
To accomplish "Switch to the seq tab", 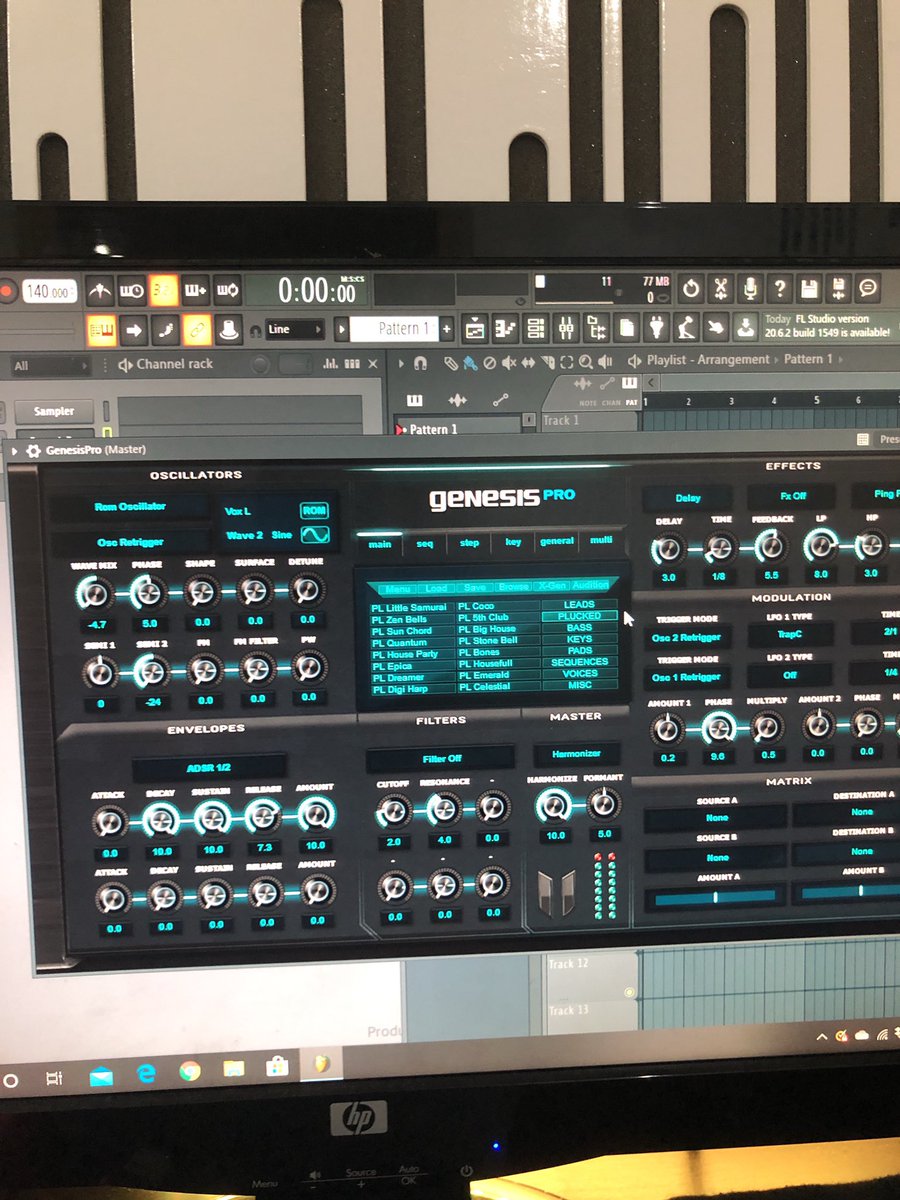I will click(425, 543).
